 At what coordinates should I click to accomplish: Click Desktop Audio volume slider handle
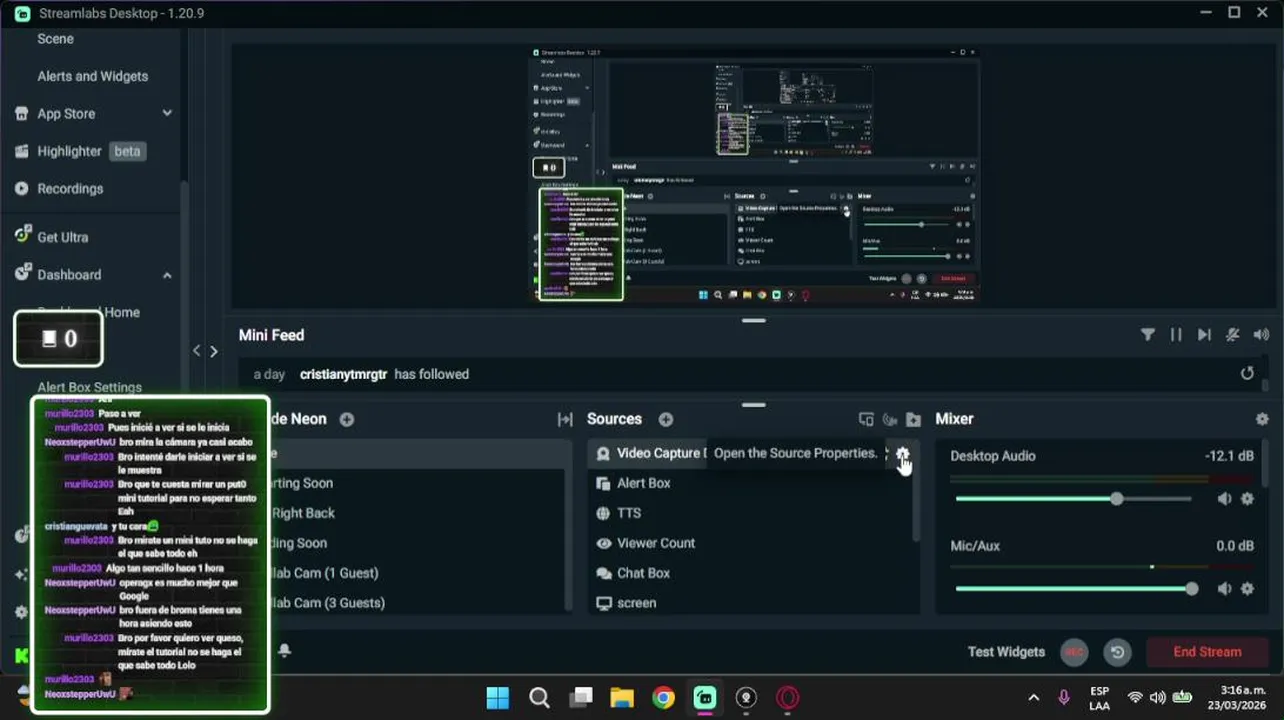tap(1116, 499)
